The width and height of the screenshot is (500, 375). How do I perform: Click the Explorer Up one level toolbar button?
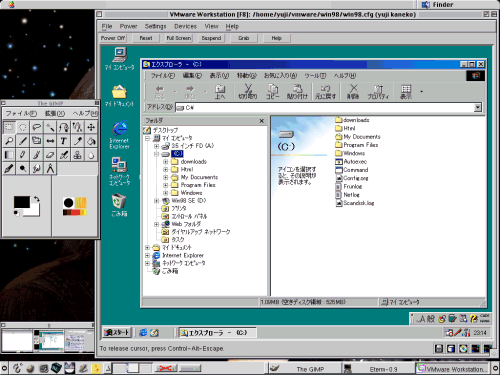click(220, 92)
